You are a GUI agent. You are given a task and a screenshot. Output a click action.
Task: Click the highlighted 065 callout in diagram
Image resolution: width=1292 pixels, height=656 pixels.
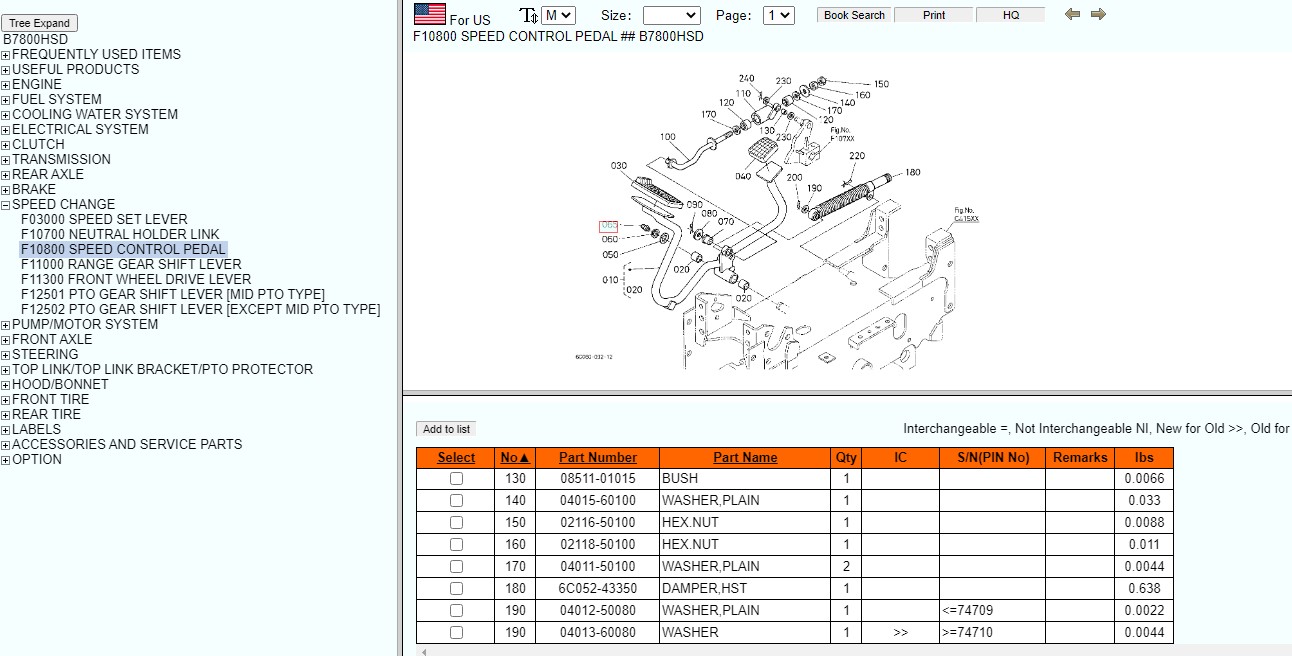[x=609, y=226]
